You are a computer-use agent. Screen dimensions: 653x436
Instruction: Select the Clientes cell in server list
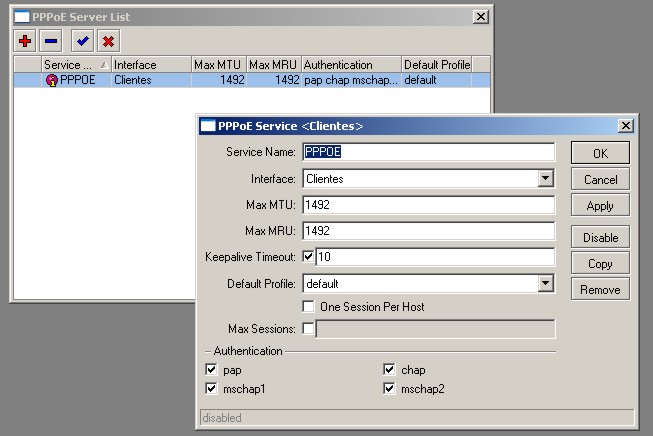coord(151,80)
